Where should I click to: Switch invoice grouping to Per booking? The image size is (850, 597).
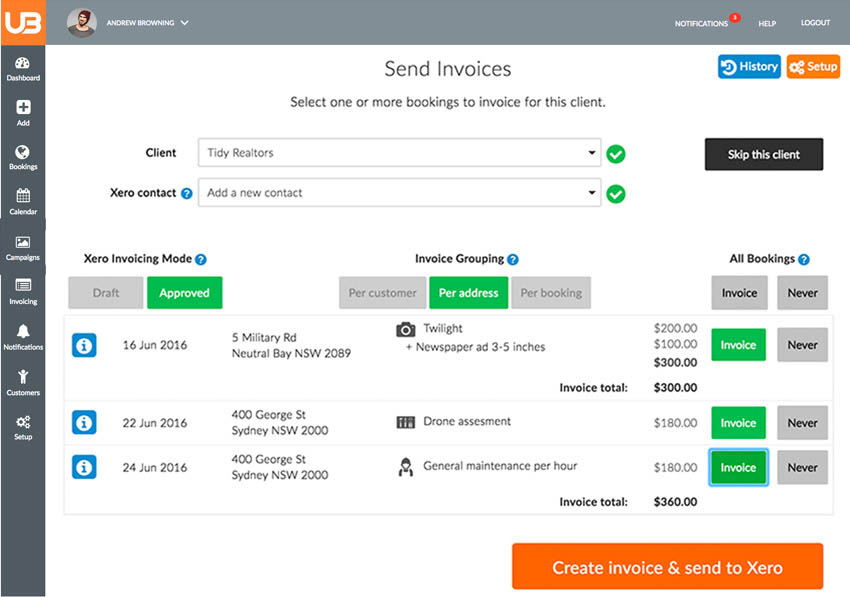click(x=550, y=293)
